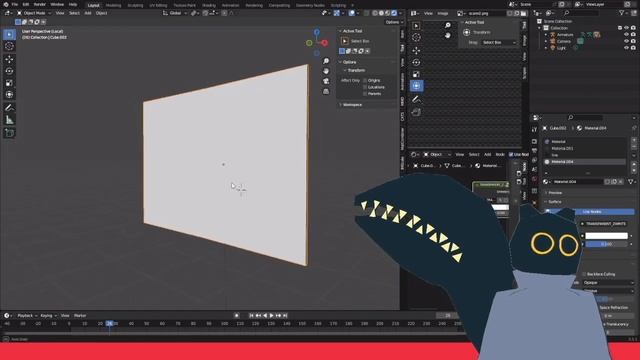
Task: Select Material.004 slot in material list
Action: coord(584,162)
